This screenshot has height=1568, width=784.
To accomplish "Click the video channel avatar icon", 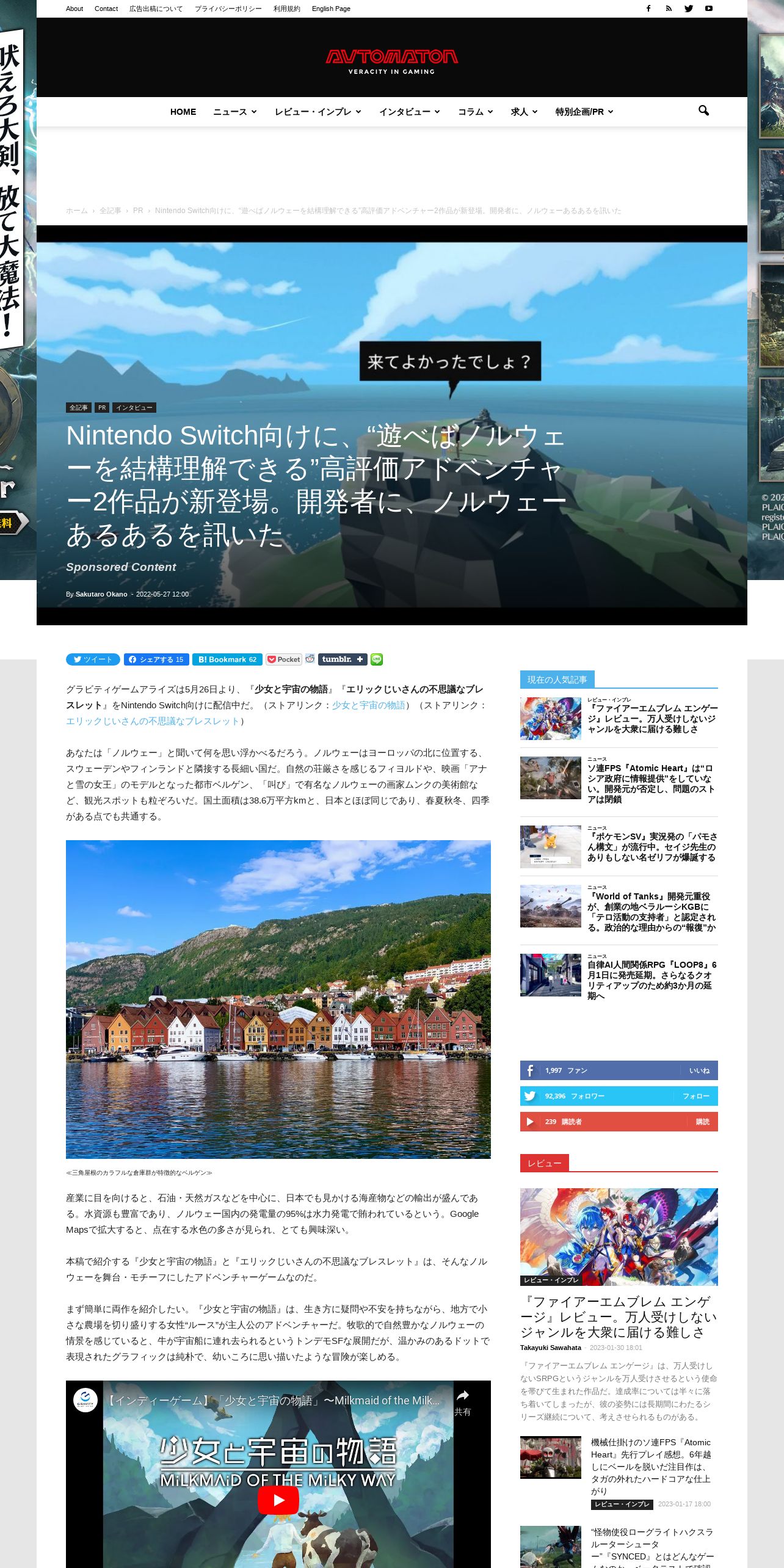I will [85, 1400].
